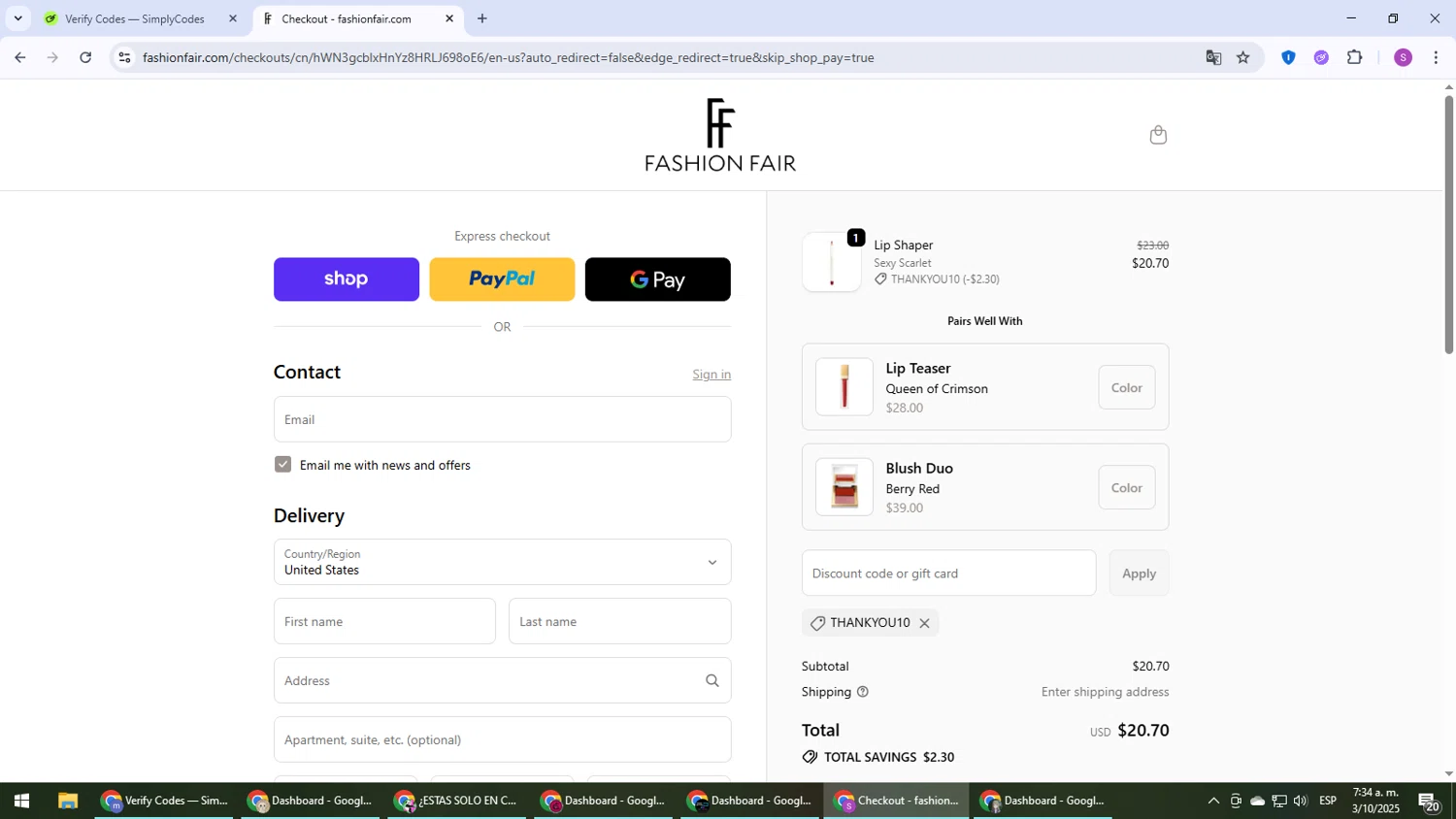View site information icon in address bar
The height and width of the screenshot is (819, 1456).
(123, 57)
